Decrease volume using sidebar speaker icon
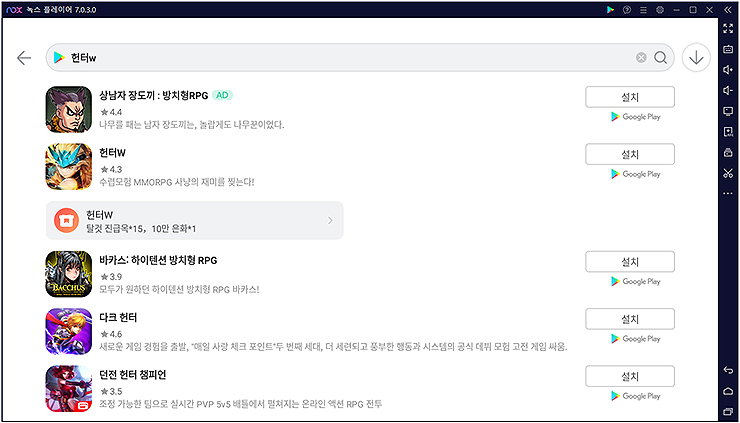The height and width of the screenshot is (423, 740). pos(728,90)
